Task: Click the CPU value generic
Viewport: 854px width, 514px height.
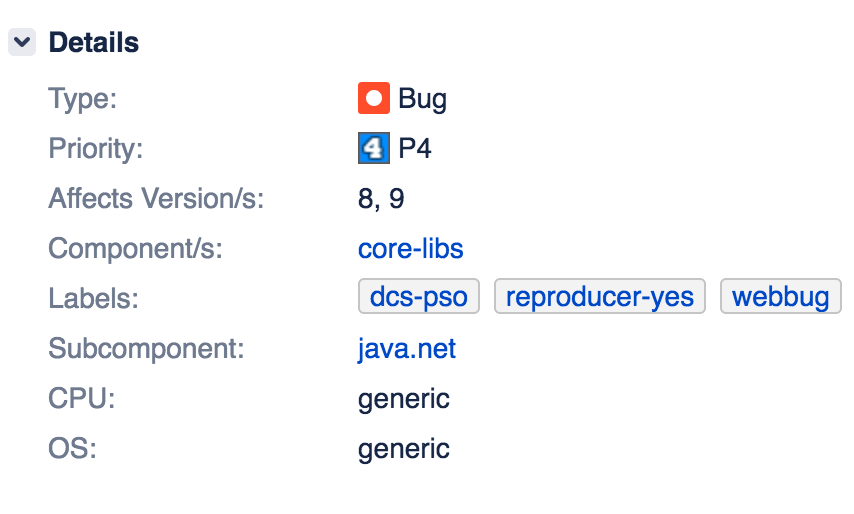Action: tap(403, 399)
